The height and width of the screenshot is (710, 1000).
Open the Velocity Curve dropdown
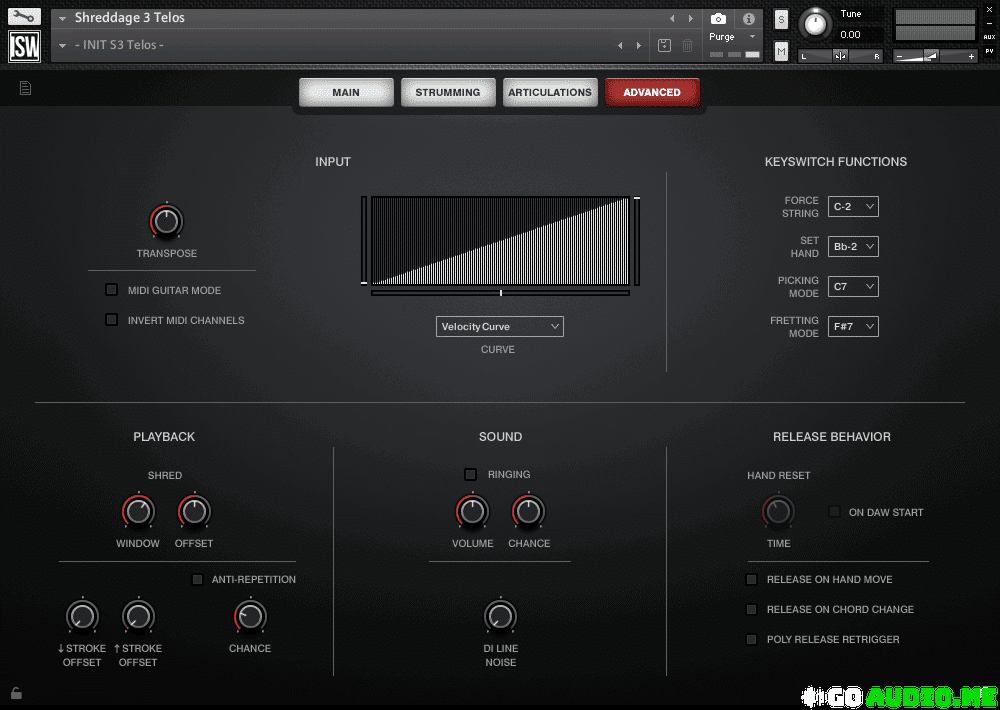point(500,327)
